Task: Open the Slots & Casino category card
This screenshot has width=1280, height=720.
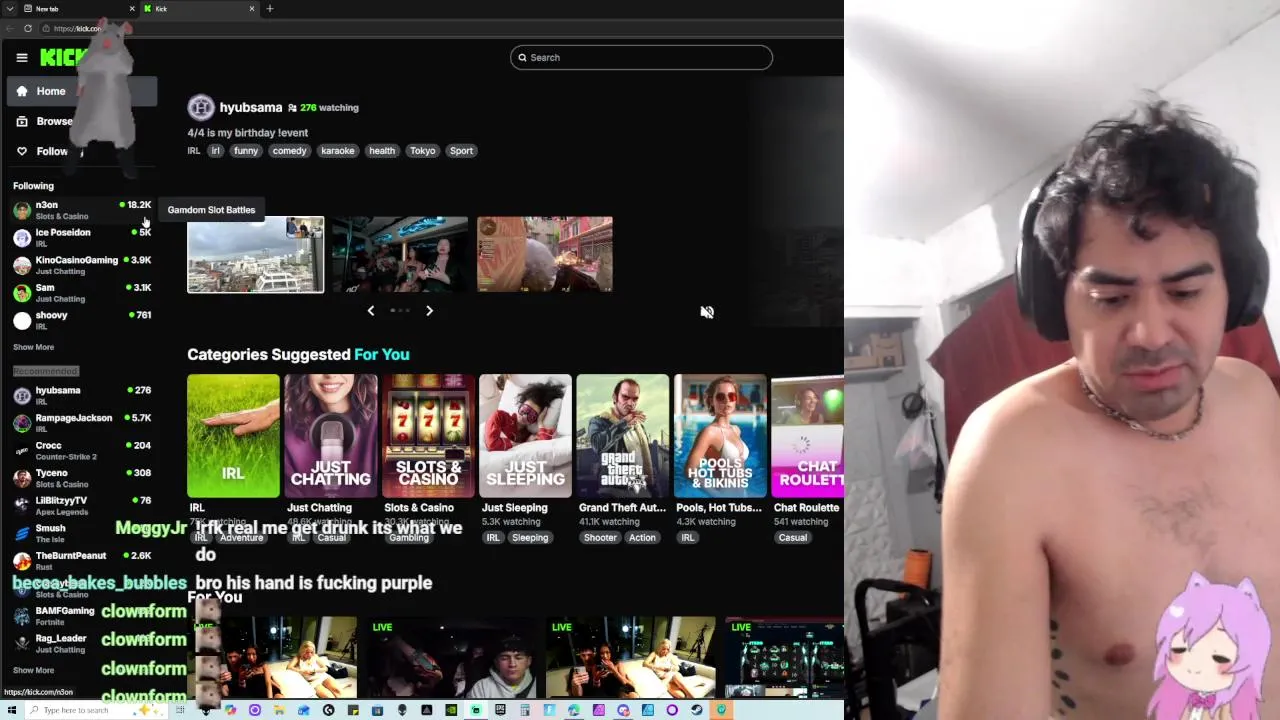Action: tap(428, 436)
